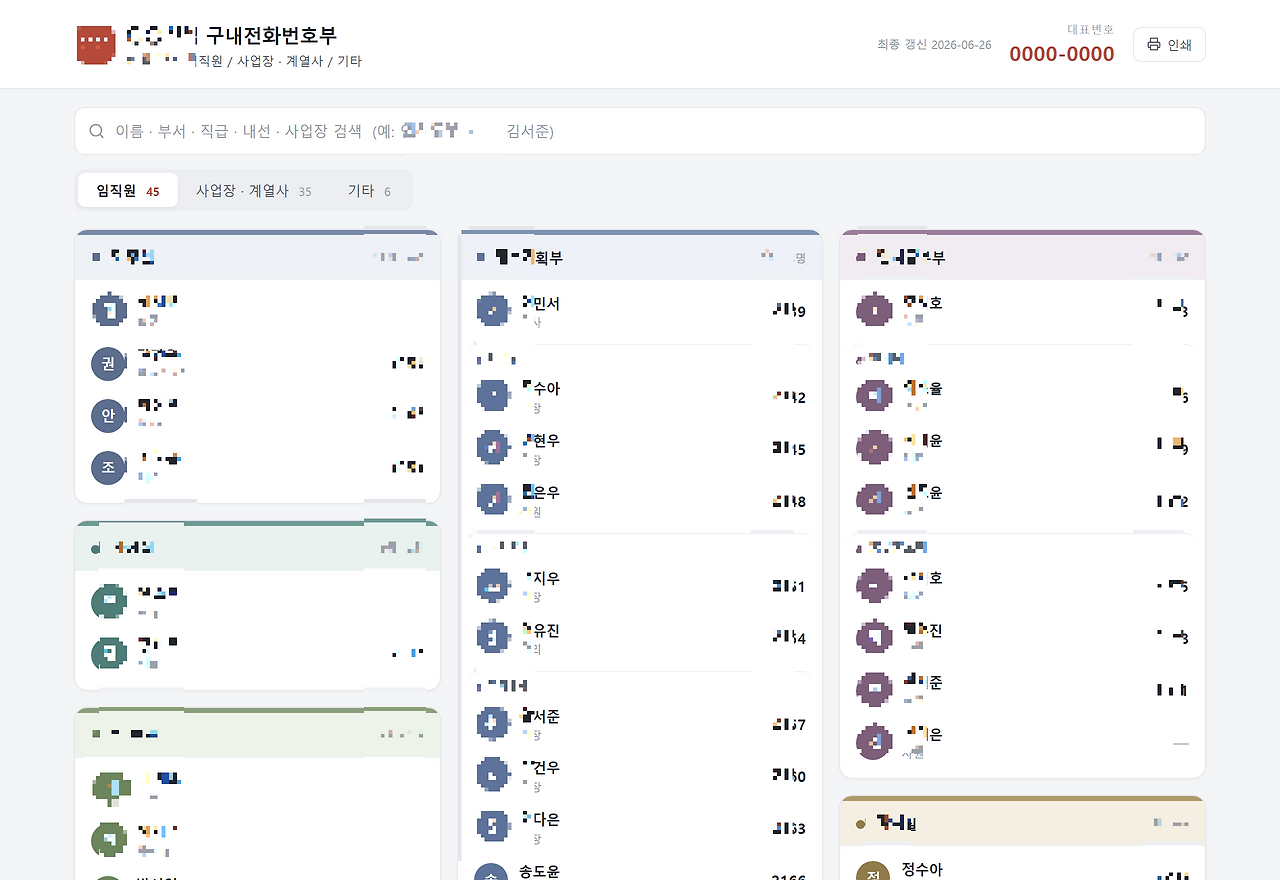Click the search magnifier icon
This screenshot has width=1280, height=880.
click(97, 131)
